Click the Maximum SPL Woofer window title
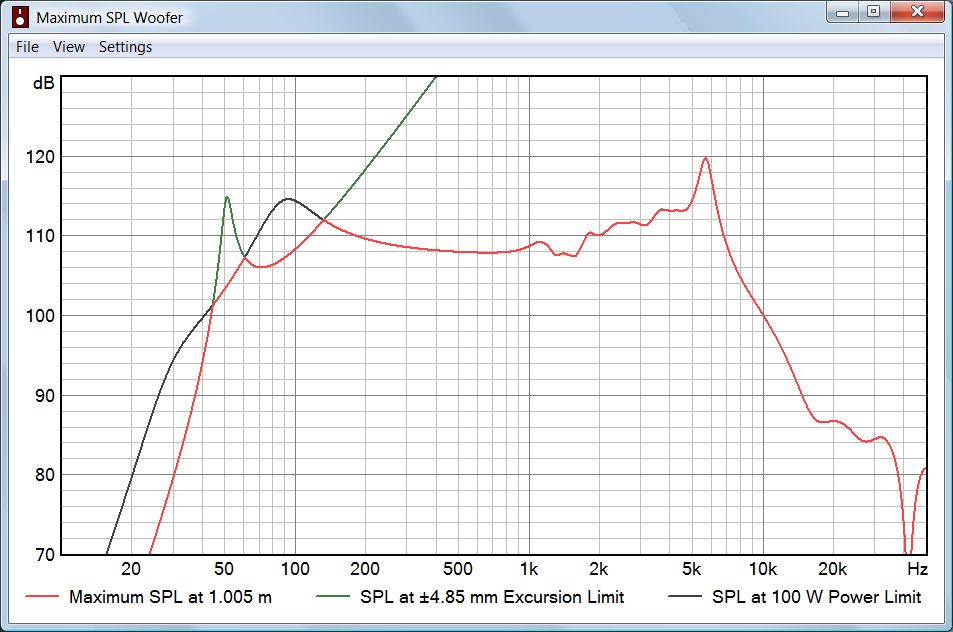 (x=109, y=18)
